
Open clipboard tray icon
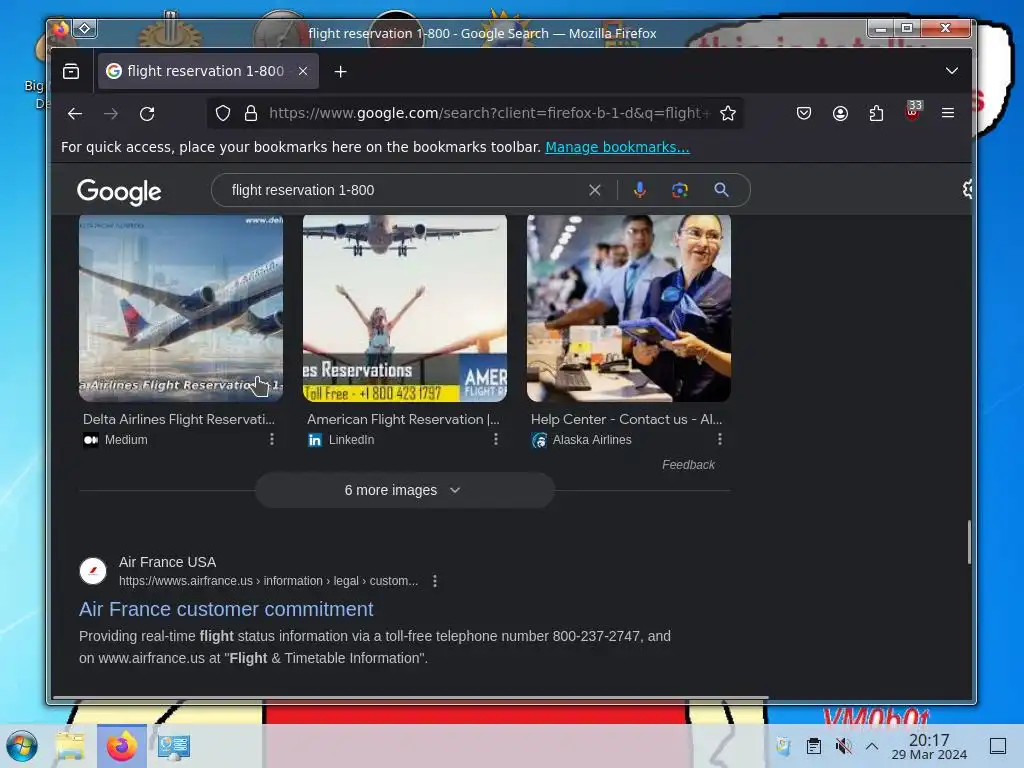(x=814, y=746)
